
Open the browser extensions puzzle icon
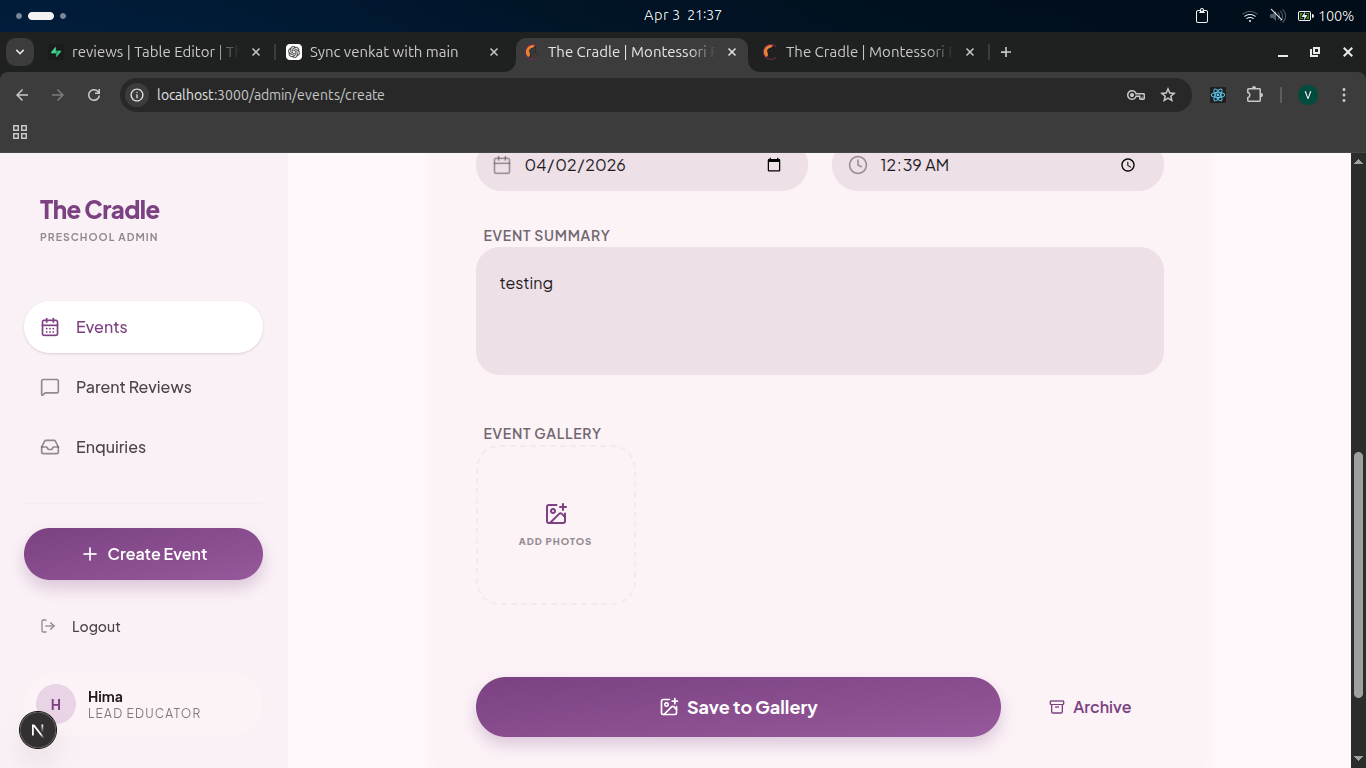tap(1254, 95)
